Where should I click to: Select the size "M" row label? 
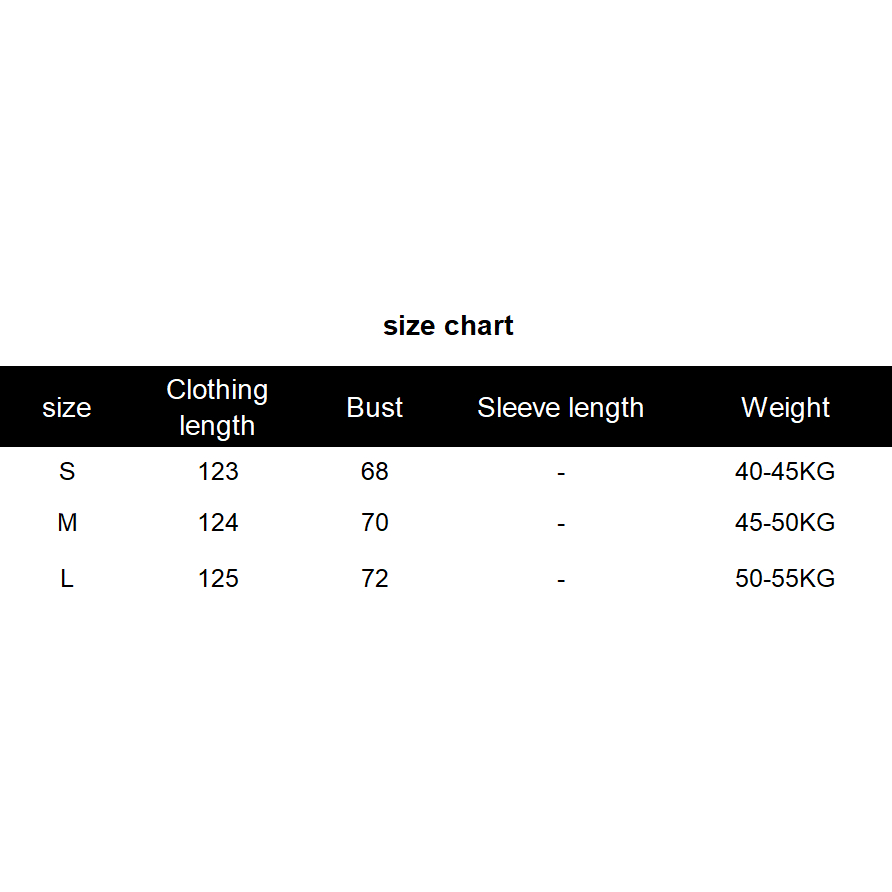67,523
